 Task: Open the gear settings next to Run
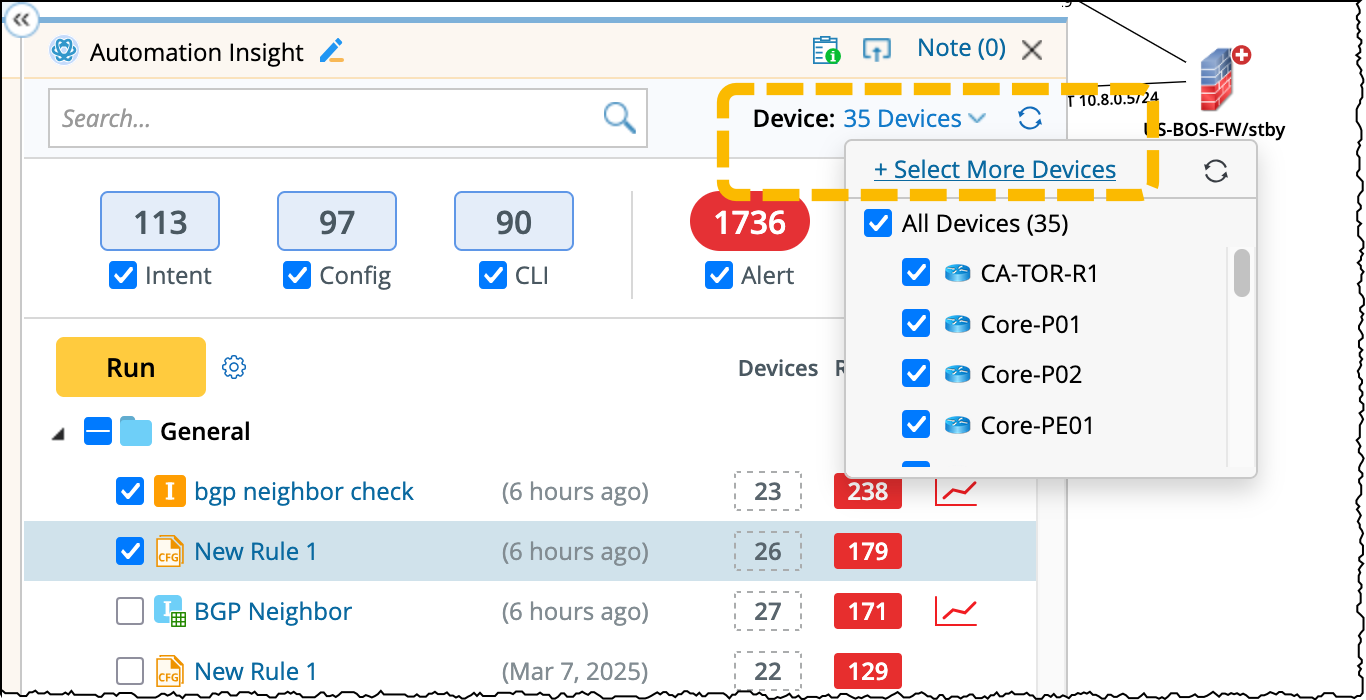tap(234, 367)
